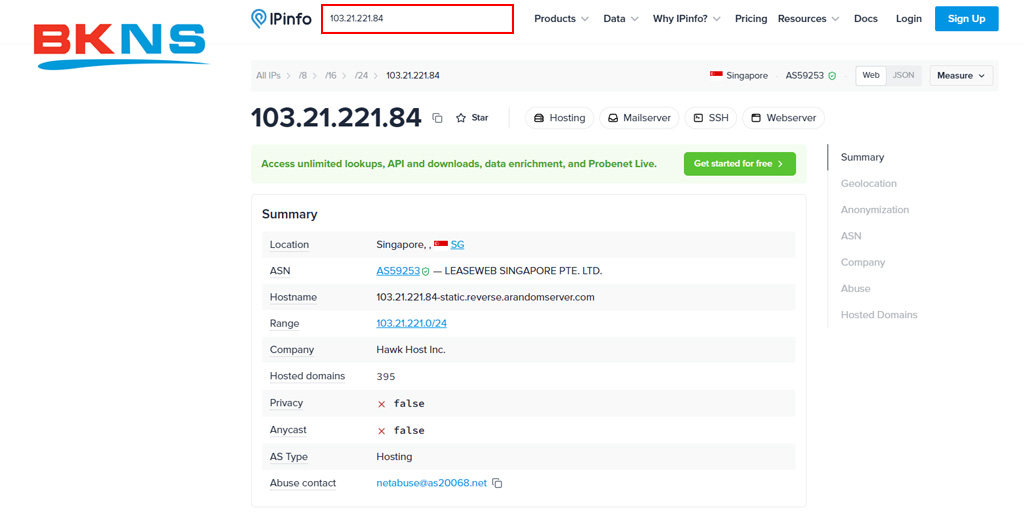The image size is (1024, 512).
Task: Click the Hawk Host Inc. company value
Action: pos(411,349)
